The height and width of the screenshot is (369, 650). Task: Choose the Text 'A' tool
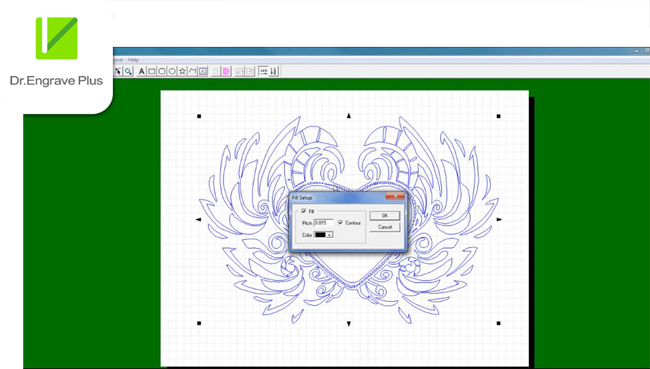tap(142, 71)
